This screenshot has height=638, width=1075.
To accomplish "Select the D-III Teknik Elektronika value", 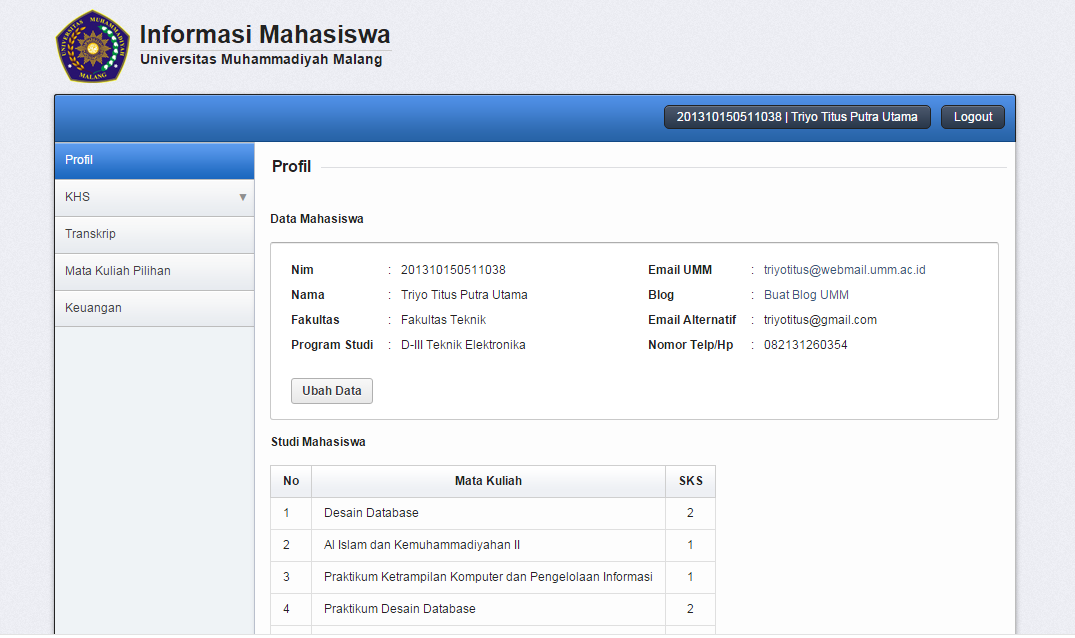I will (463, 345).
